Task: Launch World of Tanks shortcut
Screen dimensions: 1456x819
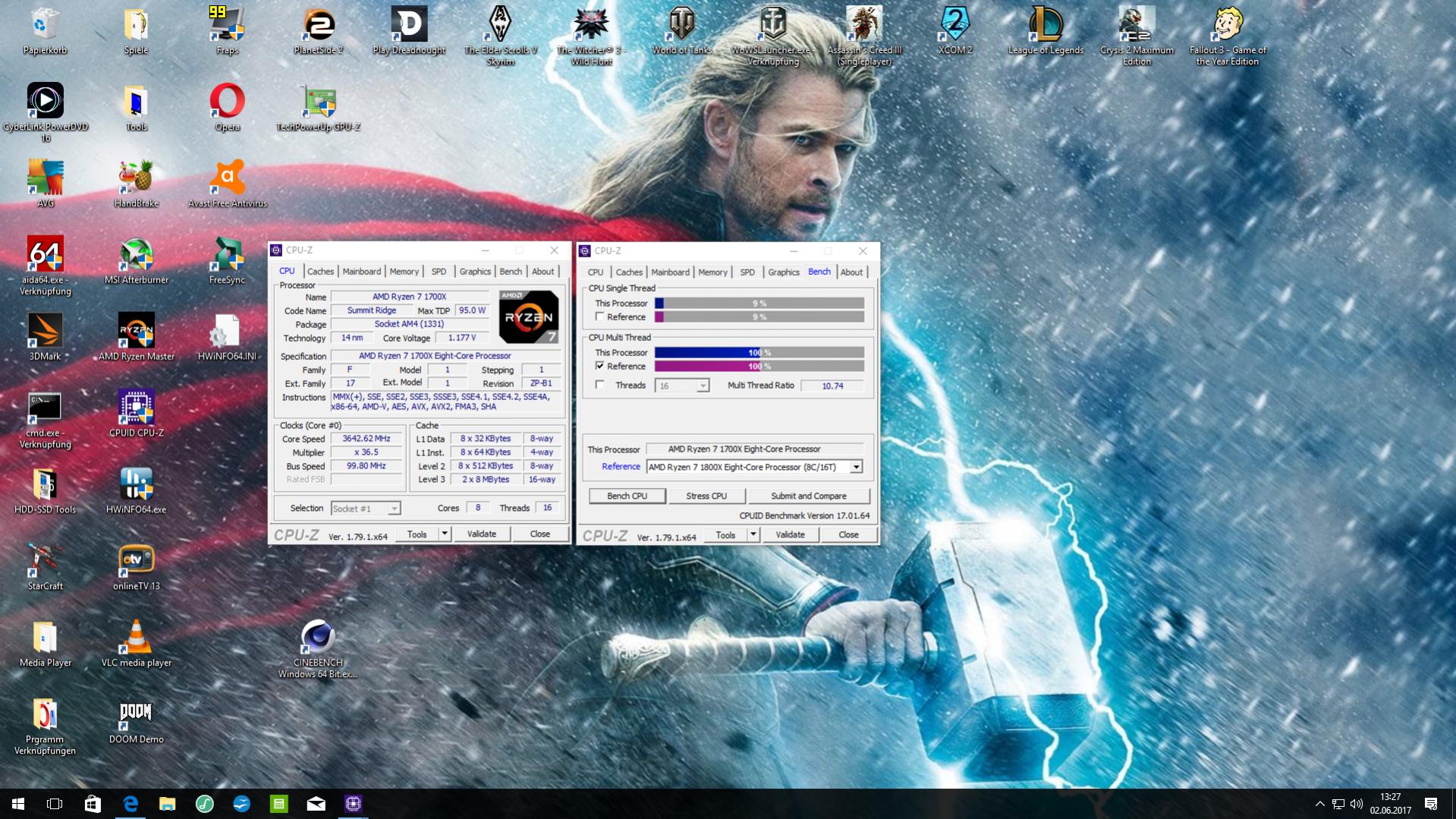Action: click(682, 31)
